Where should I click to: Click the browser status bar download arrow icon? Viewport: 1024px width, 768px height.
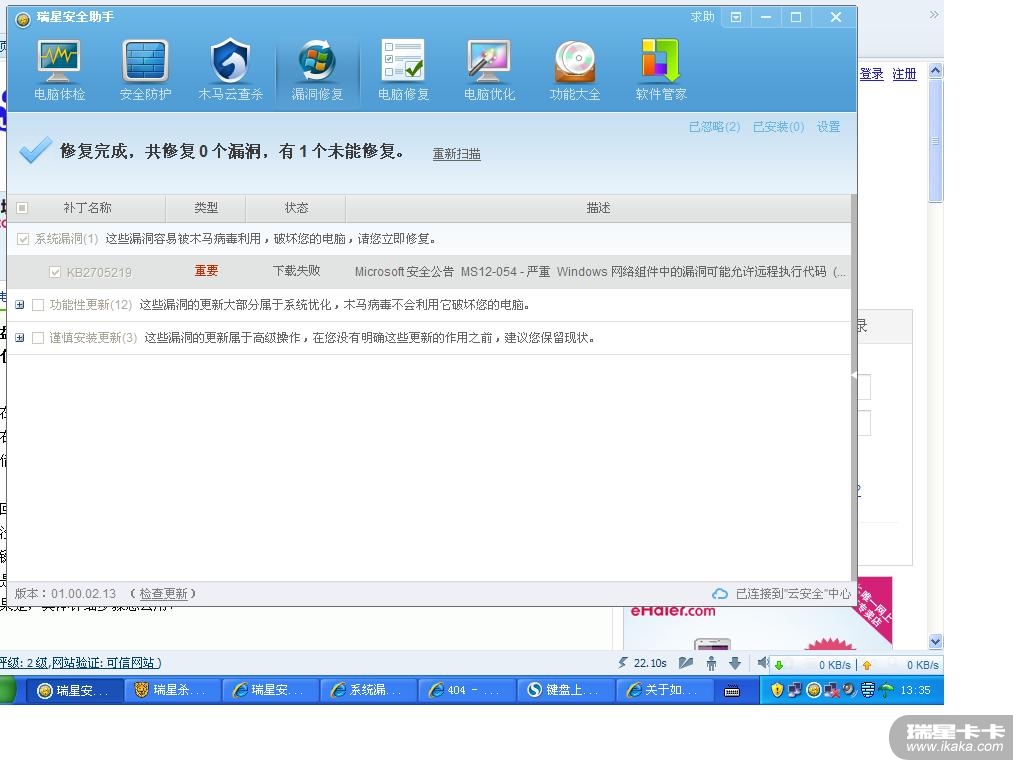tap(735, 664)
